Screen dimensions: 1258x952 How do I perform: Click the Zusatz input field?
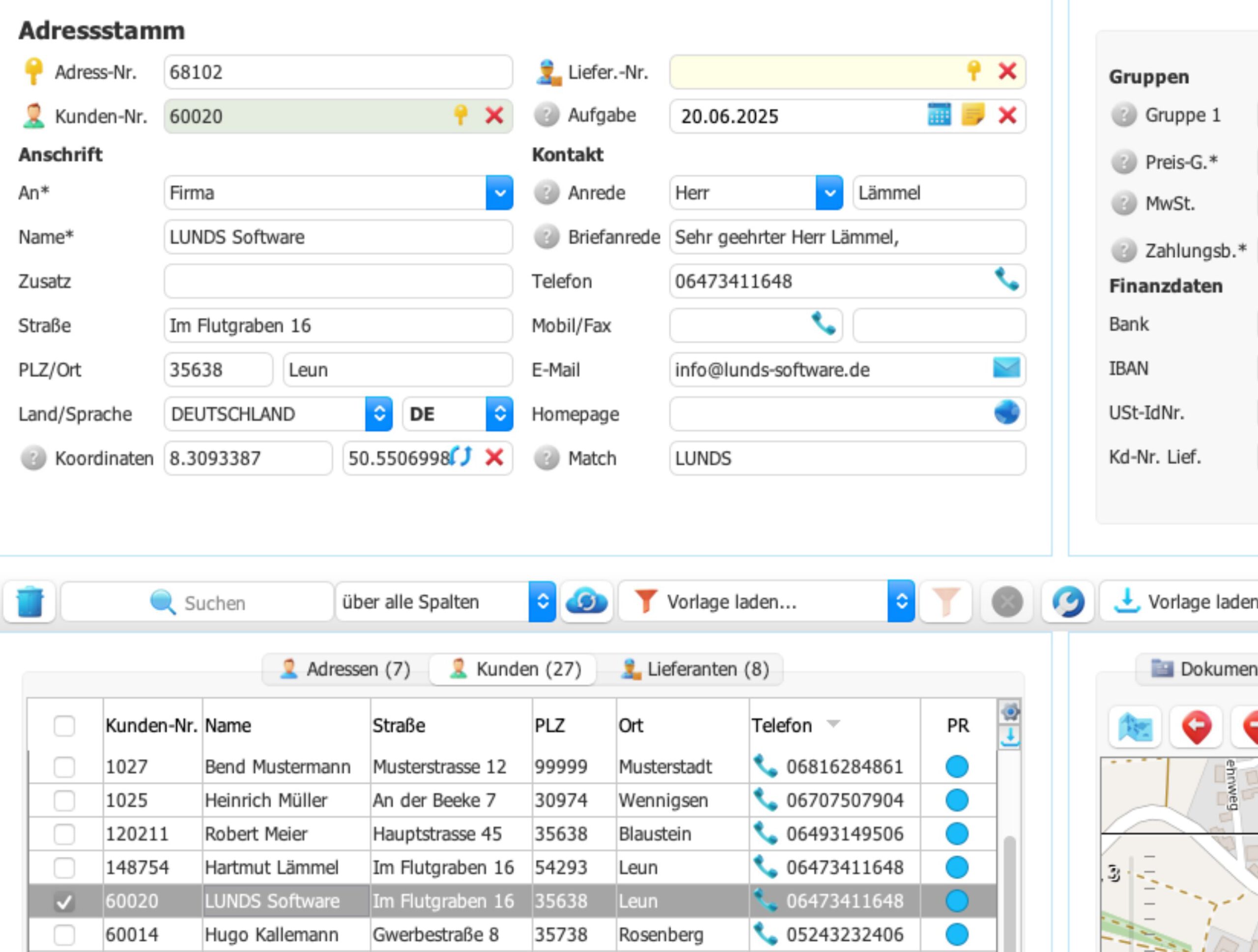click(x=338, y=281)
